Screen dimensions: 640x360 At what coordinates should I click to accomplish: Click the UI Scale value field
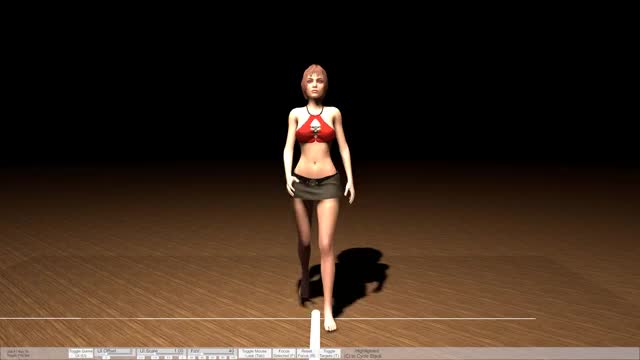178,351
